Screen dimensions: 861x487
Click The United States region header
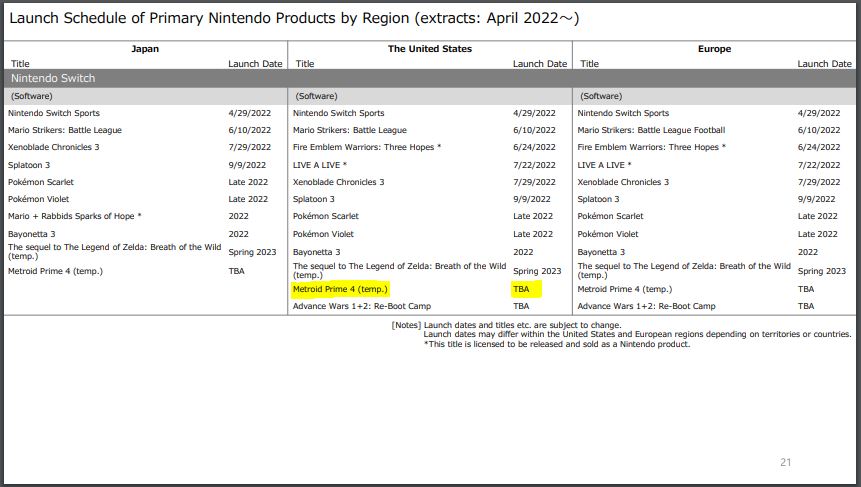pos(429,48)
